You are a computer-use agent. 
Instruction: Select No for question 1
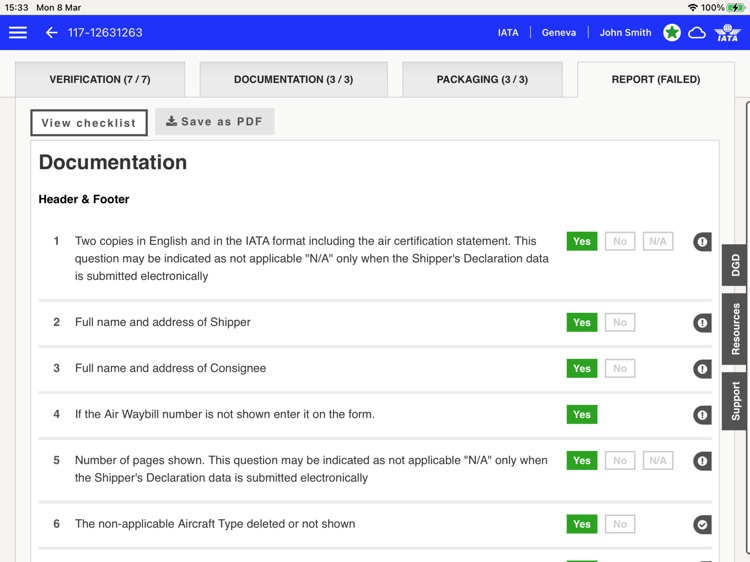pos(620,241)
